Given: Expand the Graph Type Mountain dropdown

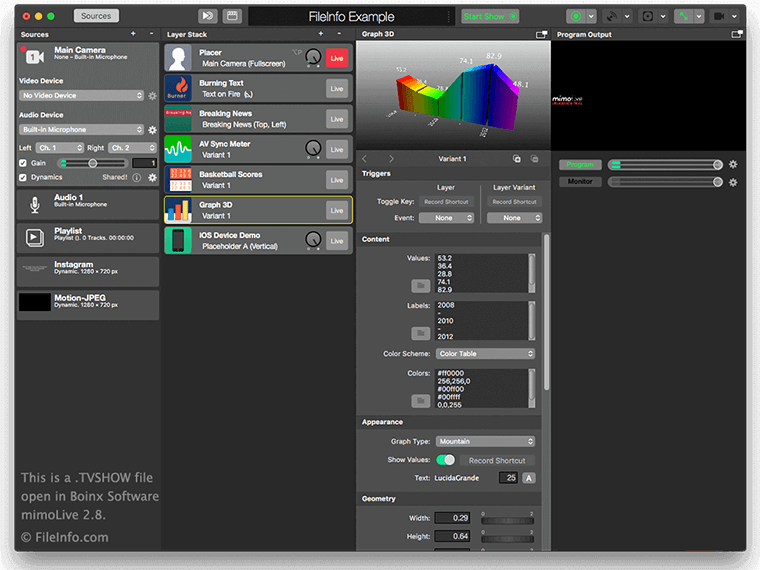Looking at the screenshot, I should (485, 441).
